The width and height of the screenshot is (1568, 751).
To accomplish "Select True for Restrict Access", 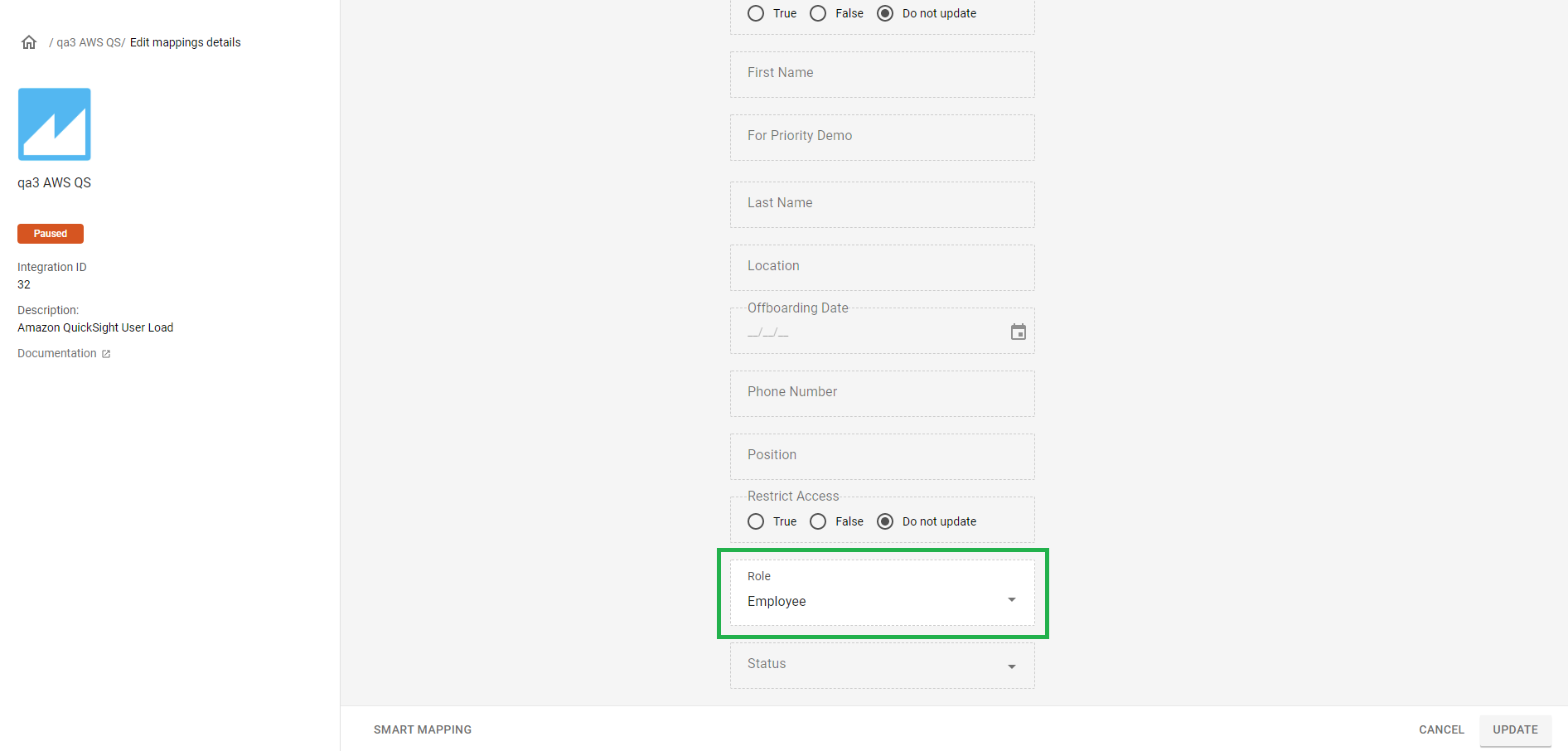I will (x=756, y=521).
